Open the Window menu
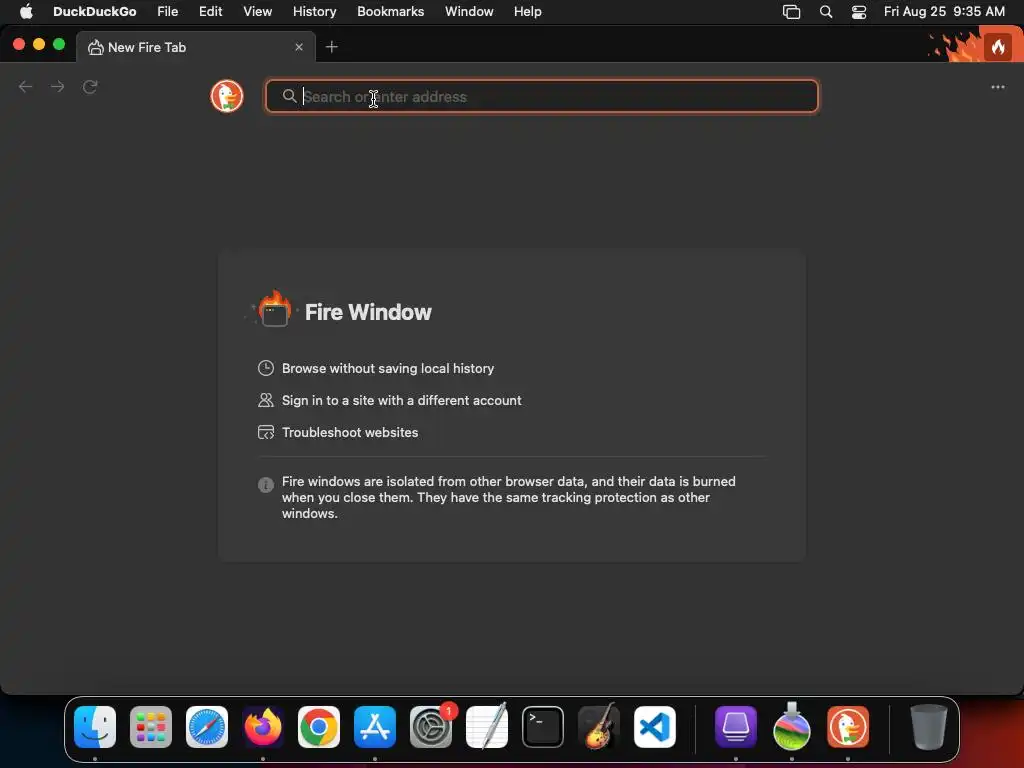 click(x=469, y=12)
